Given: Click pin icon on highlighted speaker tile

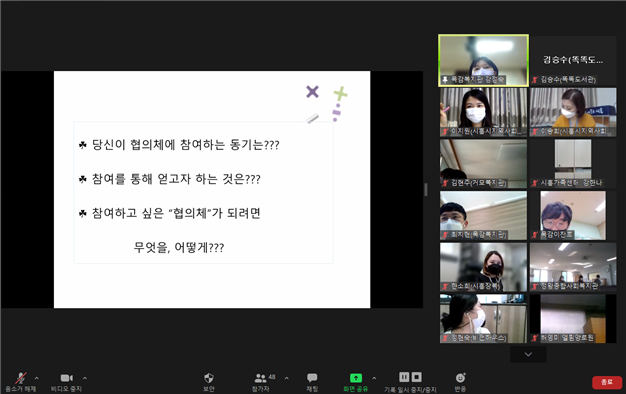Looking at the screenshot, I should (445, 80).
